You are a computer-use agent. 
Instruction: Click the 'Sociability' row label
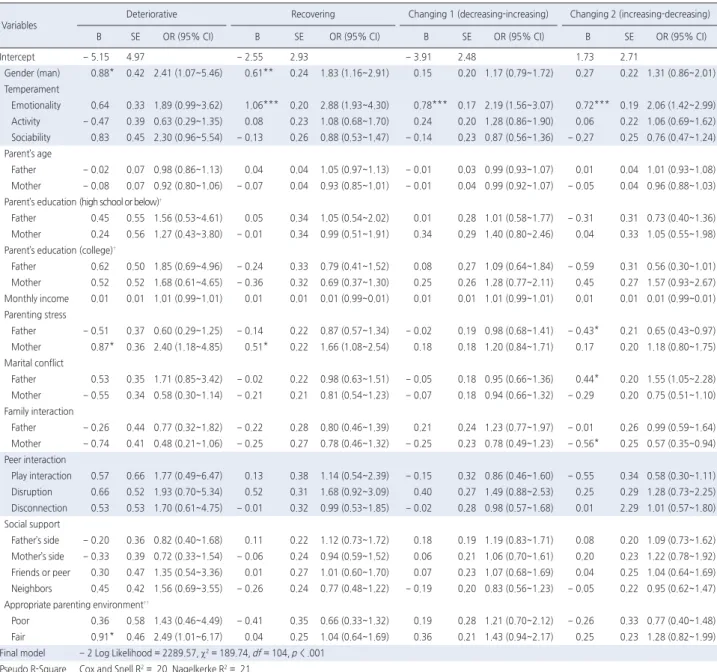pos(31,137)
